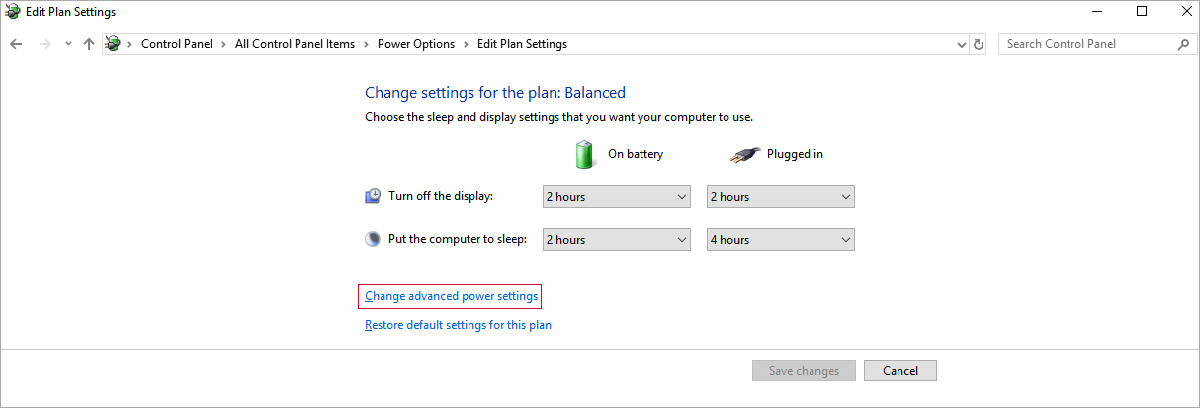Click the Up one level arrow
The width and height of the screenshot is (1200, 408).
click(89, 44)
